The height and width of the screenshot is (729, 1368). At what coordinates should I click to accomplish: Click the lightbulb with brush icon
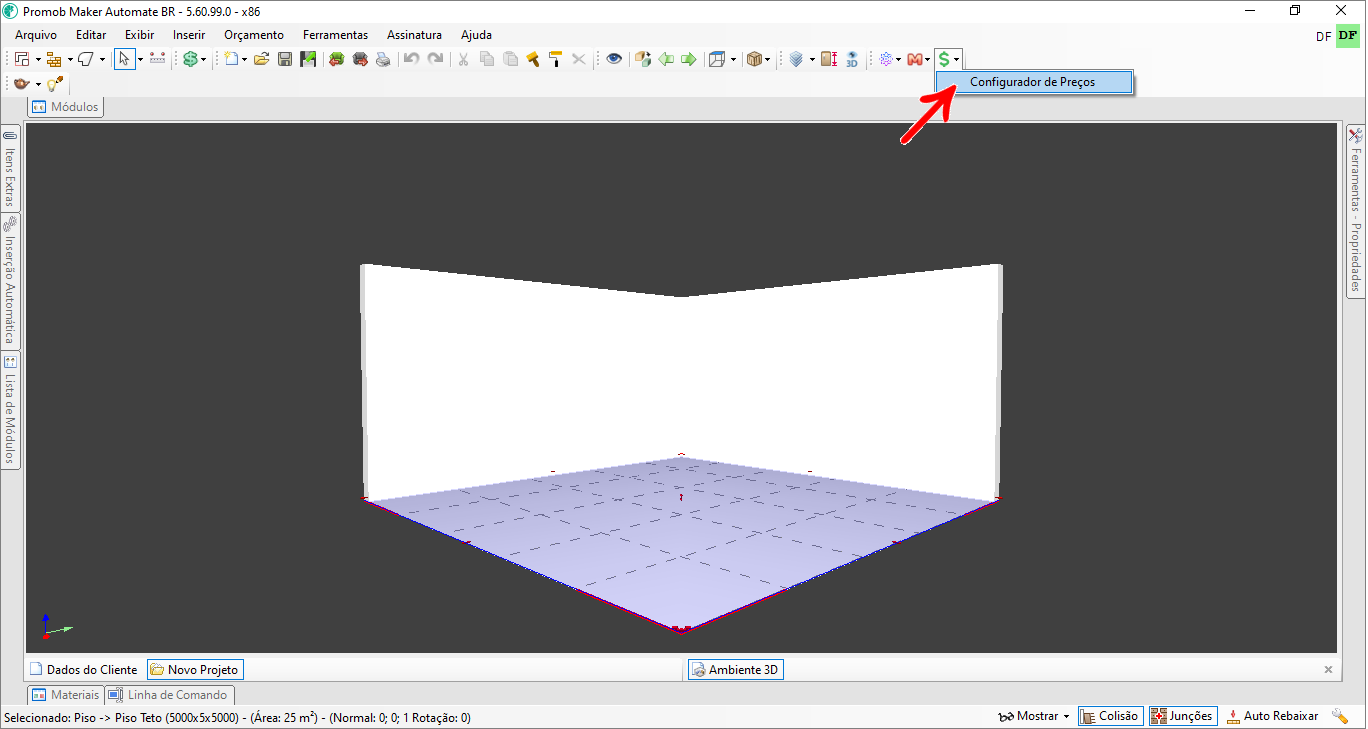[x=54, y=84]
